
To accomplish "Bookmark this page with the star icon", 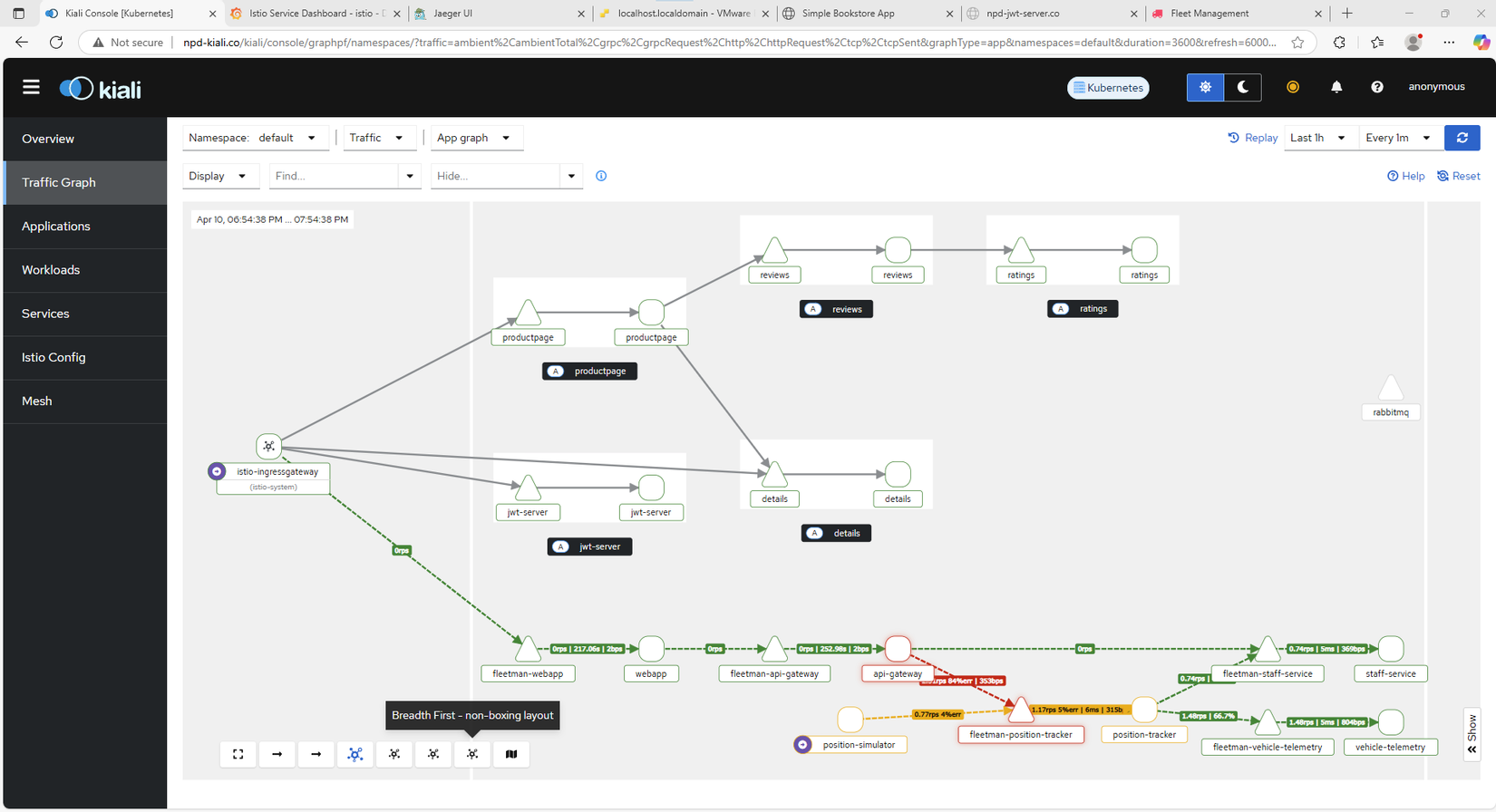I will tap(1298, 42).
